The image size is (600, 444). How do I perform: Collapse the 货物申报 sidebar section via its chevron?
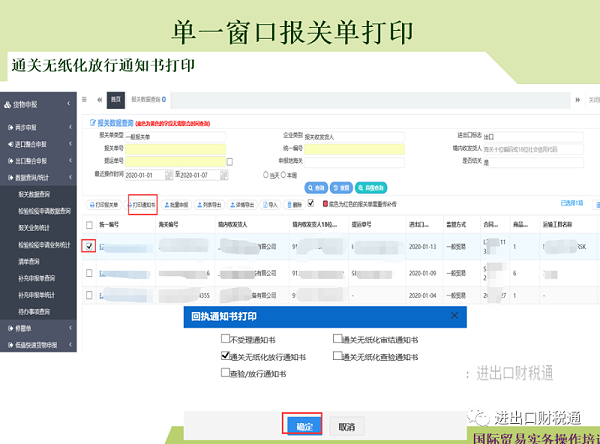coord(69,104)
